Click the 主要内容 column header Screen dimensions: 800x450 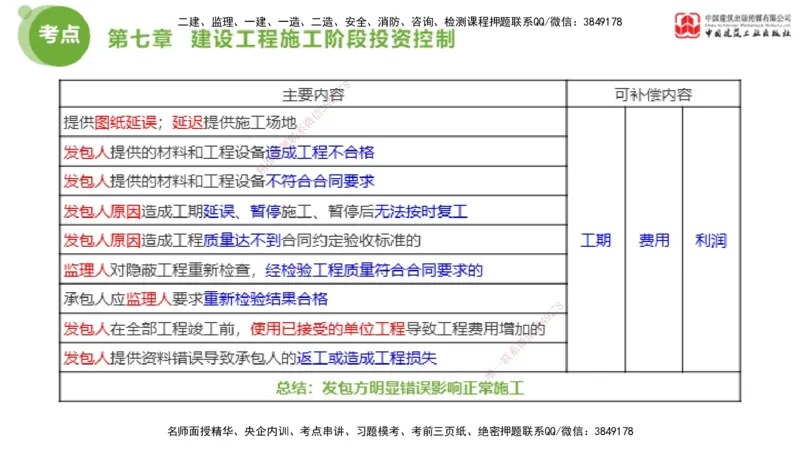(x=313, y=94)
